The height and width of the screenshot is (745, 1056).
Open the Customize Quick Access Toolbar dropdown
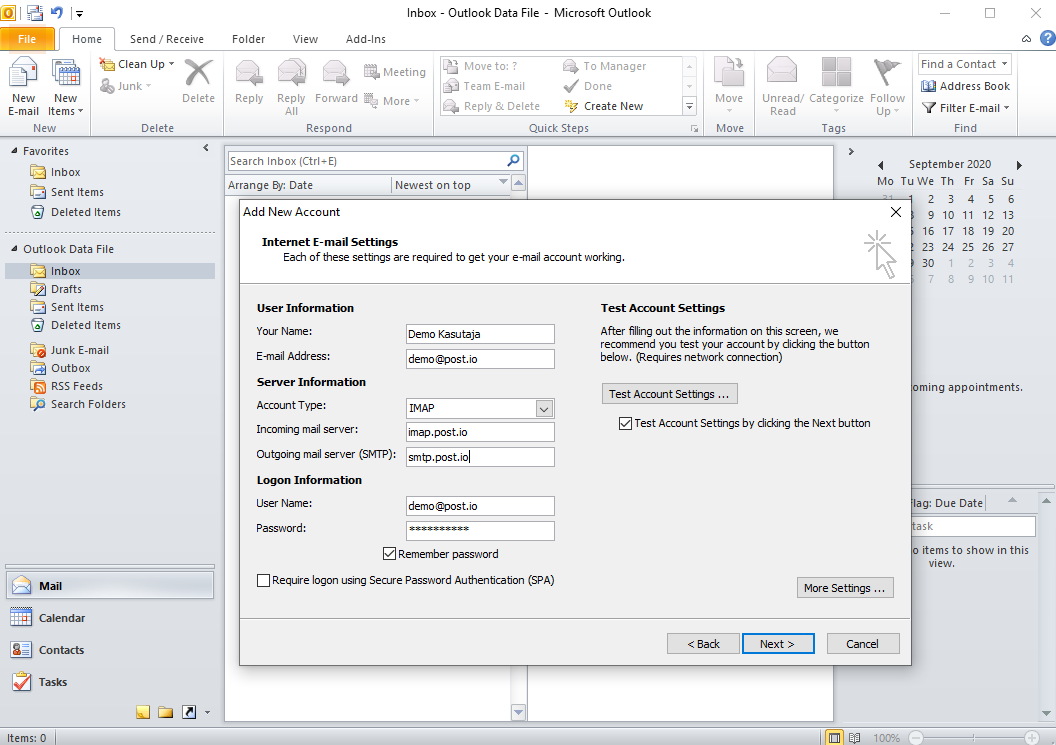[79, 13]
